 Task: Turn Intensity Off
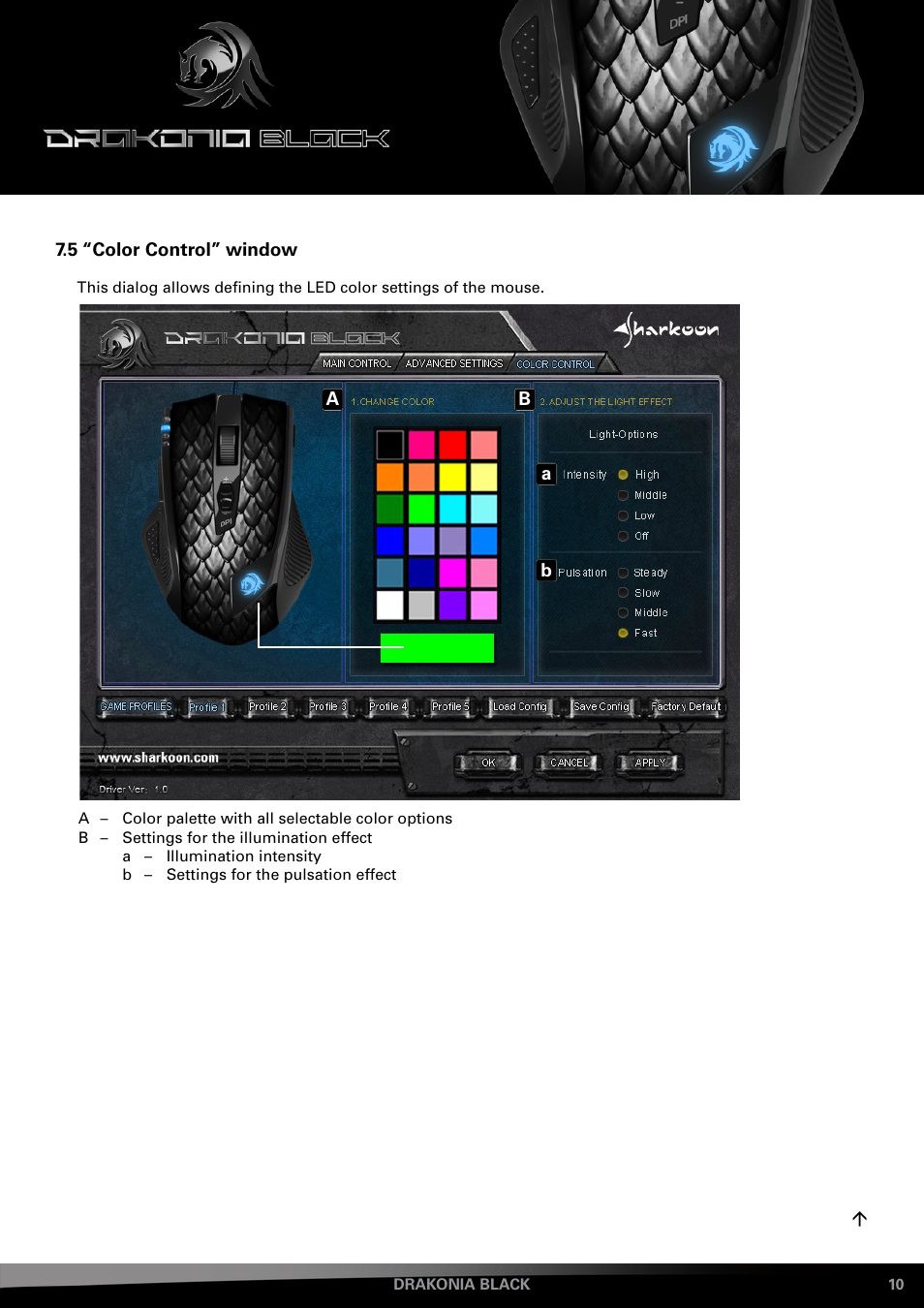tap(624, 536)
